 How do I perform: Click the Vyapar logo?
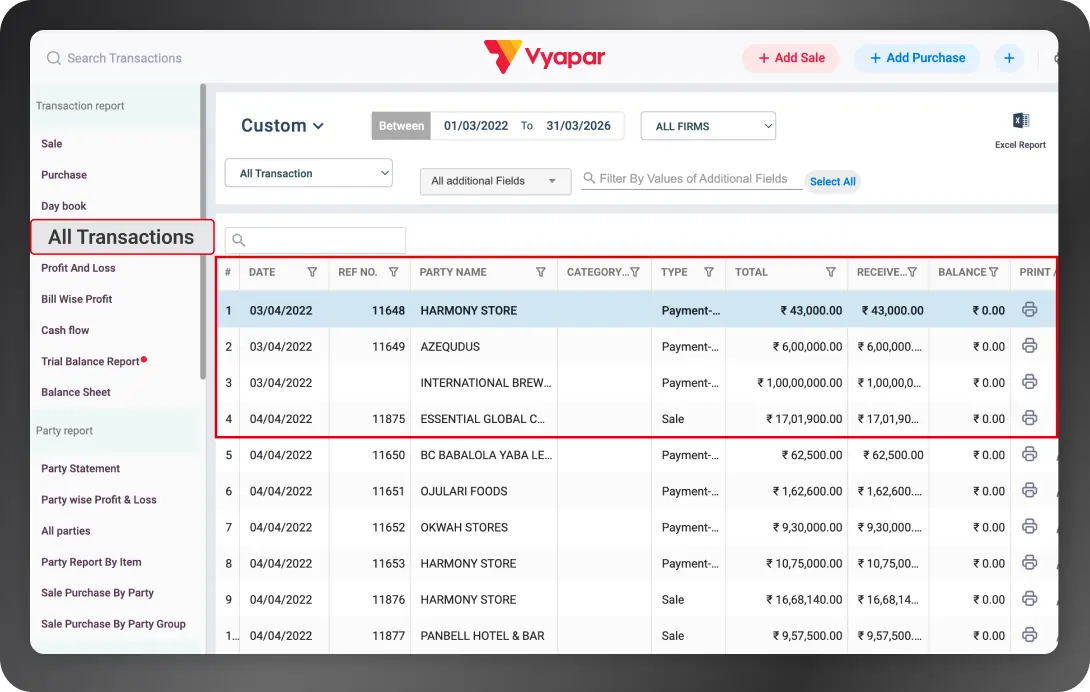point(544,57)
